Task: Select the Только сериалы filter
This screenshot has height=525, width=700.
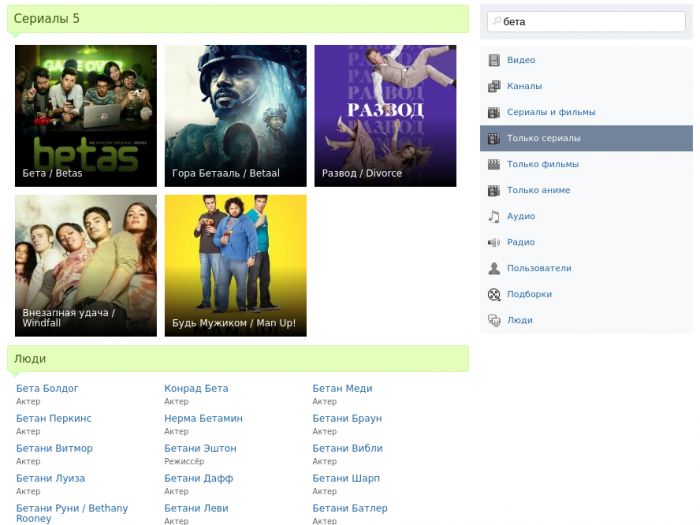Action: coord(586,138)
